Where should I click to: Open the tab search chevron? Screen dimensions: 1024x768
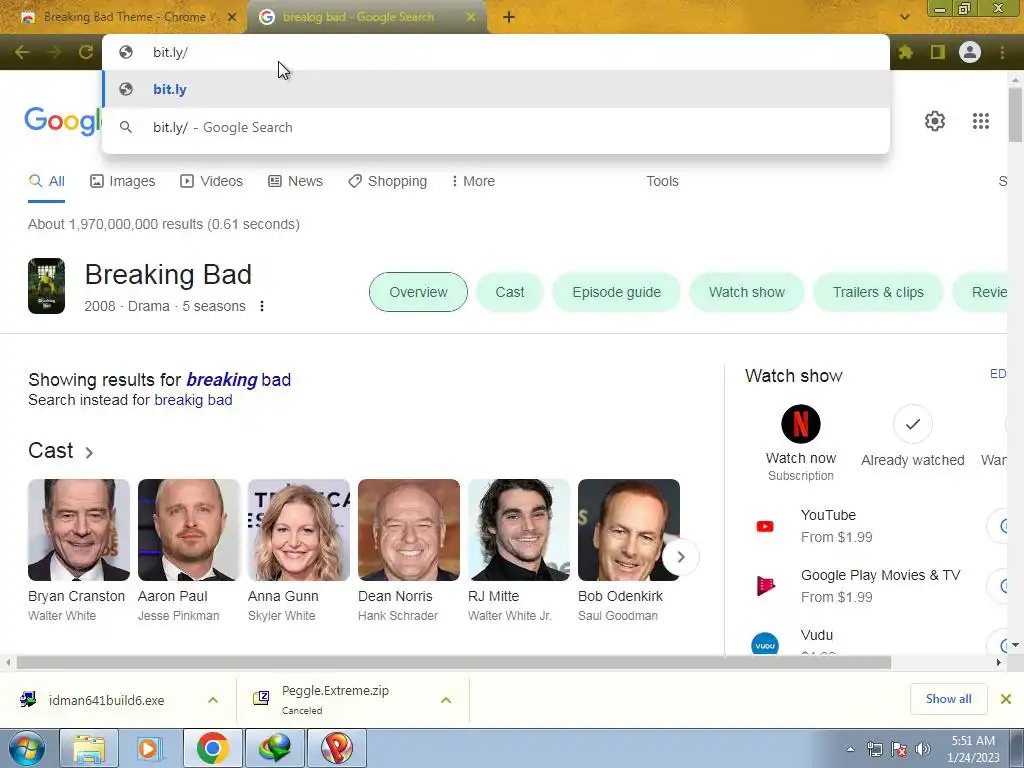pyautogui.click(x=904, y=17)
